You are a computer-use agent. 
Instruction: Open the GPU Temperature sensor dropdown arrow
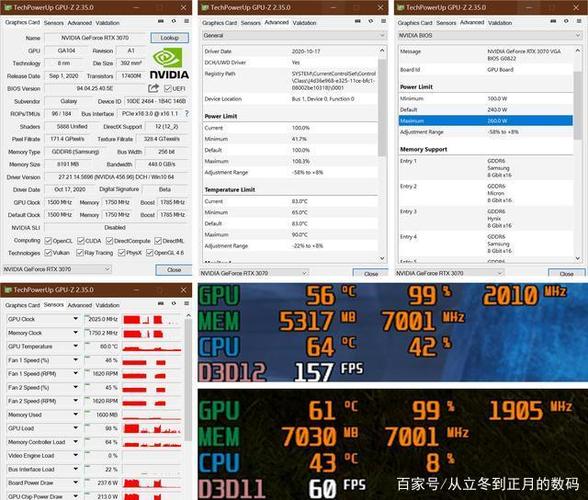click(75, 346)
